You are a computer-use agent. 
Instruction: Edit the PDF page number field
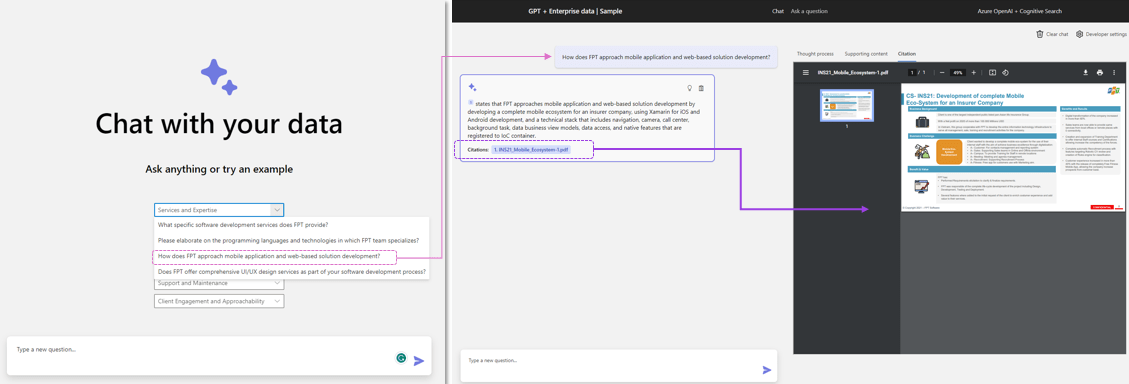click(912, 73)
